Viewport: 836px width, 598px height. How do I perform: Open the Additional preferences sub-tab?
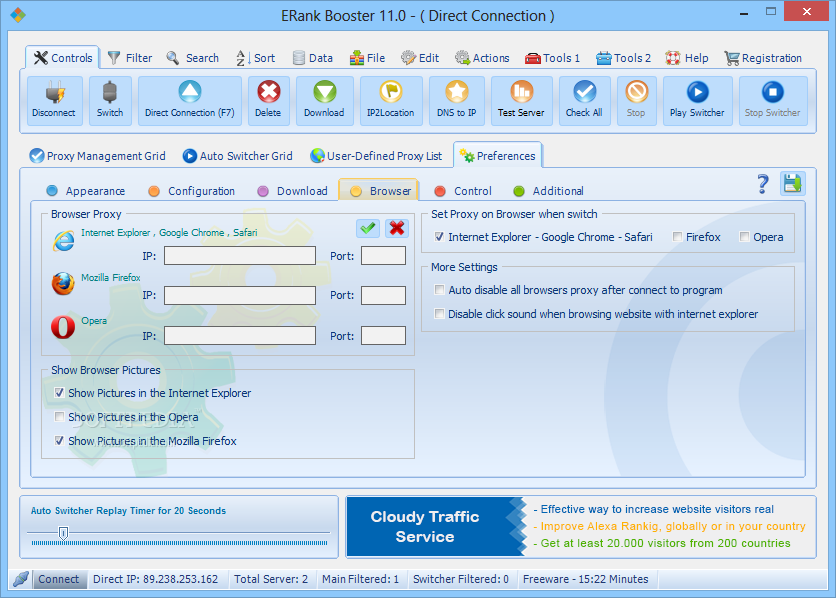[548, 191]
